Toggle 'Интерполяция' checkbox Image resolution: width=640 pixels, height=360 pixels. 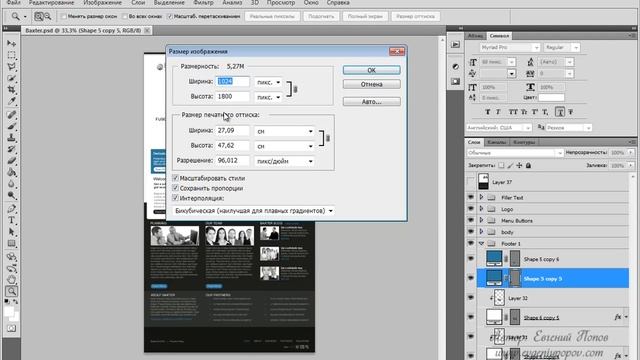coord(176,198)
